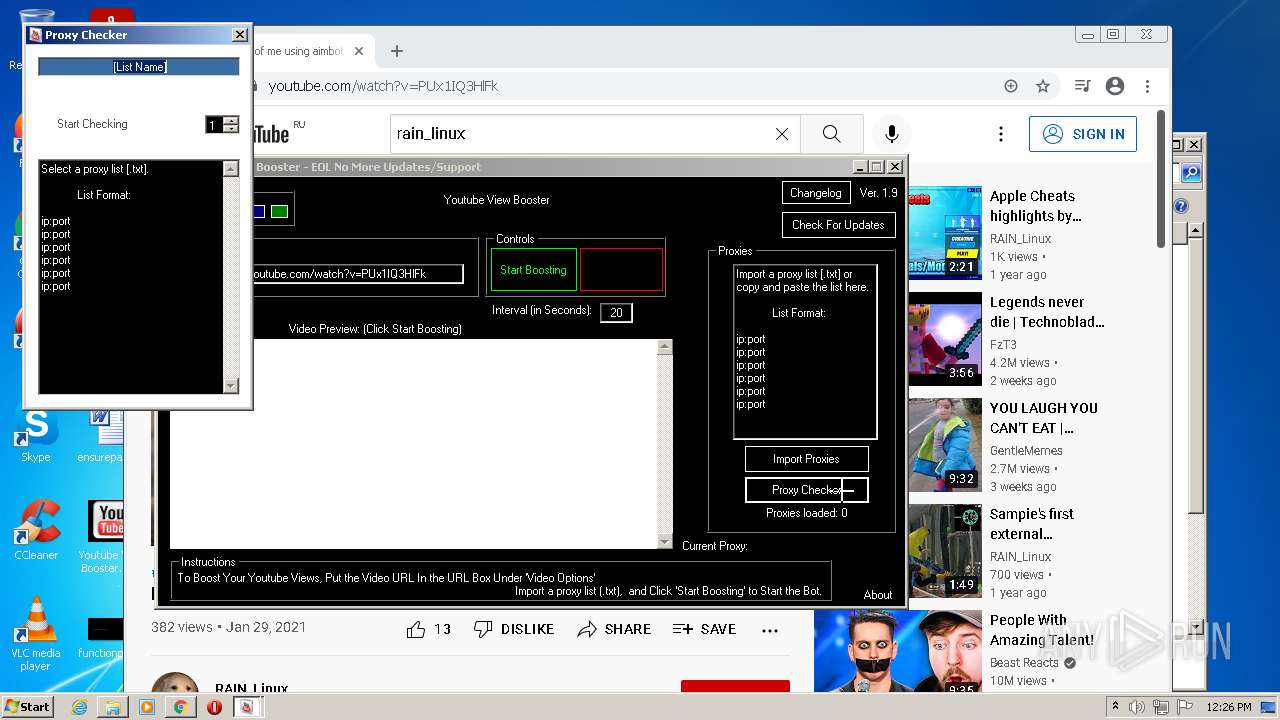Open the VLC media player desktop shortcut
Screen dimensions: 1280x720
coord(36,634)
